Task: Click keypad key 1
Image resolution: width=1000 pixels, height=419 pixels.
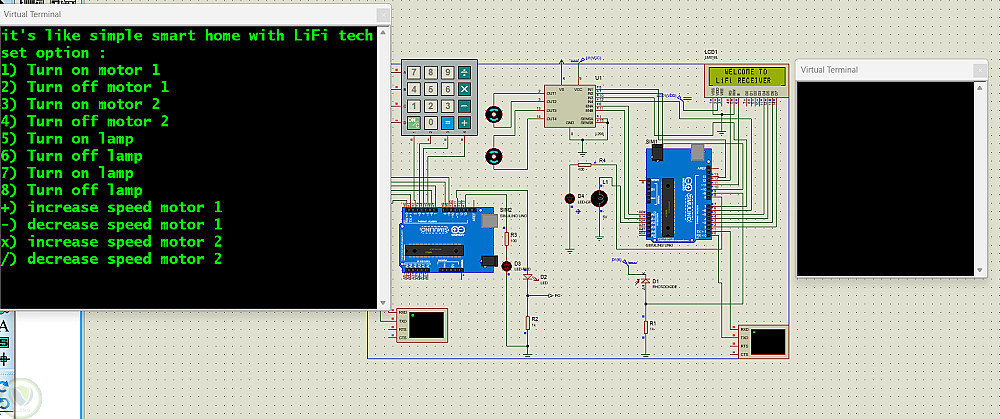Action: 415,106
